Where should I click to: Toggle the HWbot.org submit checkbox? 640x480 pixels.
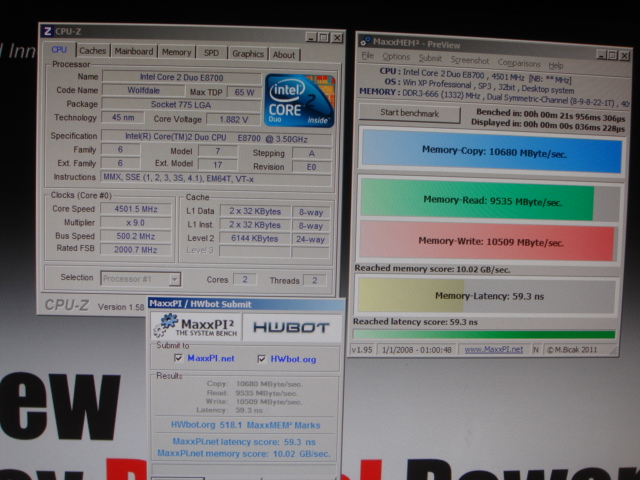click(x=262, y=359)
